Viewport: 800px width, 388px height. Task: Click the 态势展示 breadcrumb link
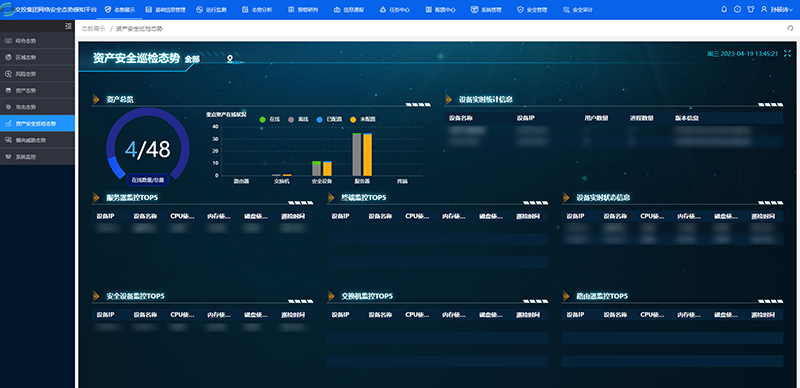pyautogui.click(x=93, y=29)
